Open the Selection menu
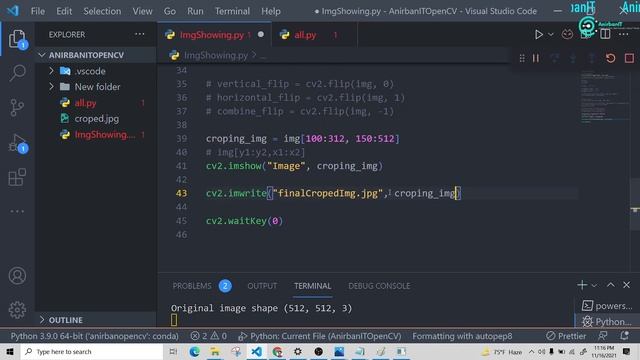Screen dimensions: 640x360 coord(102,11)
